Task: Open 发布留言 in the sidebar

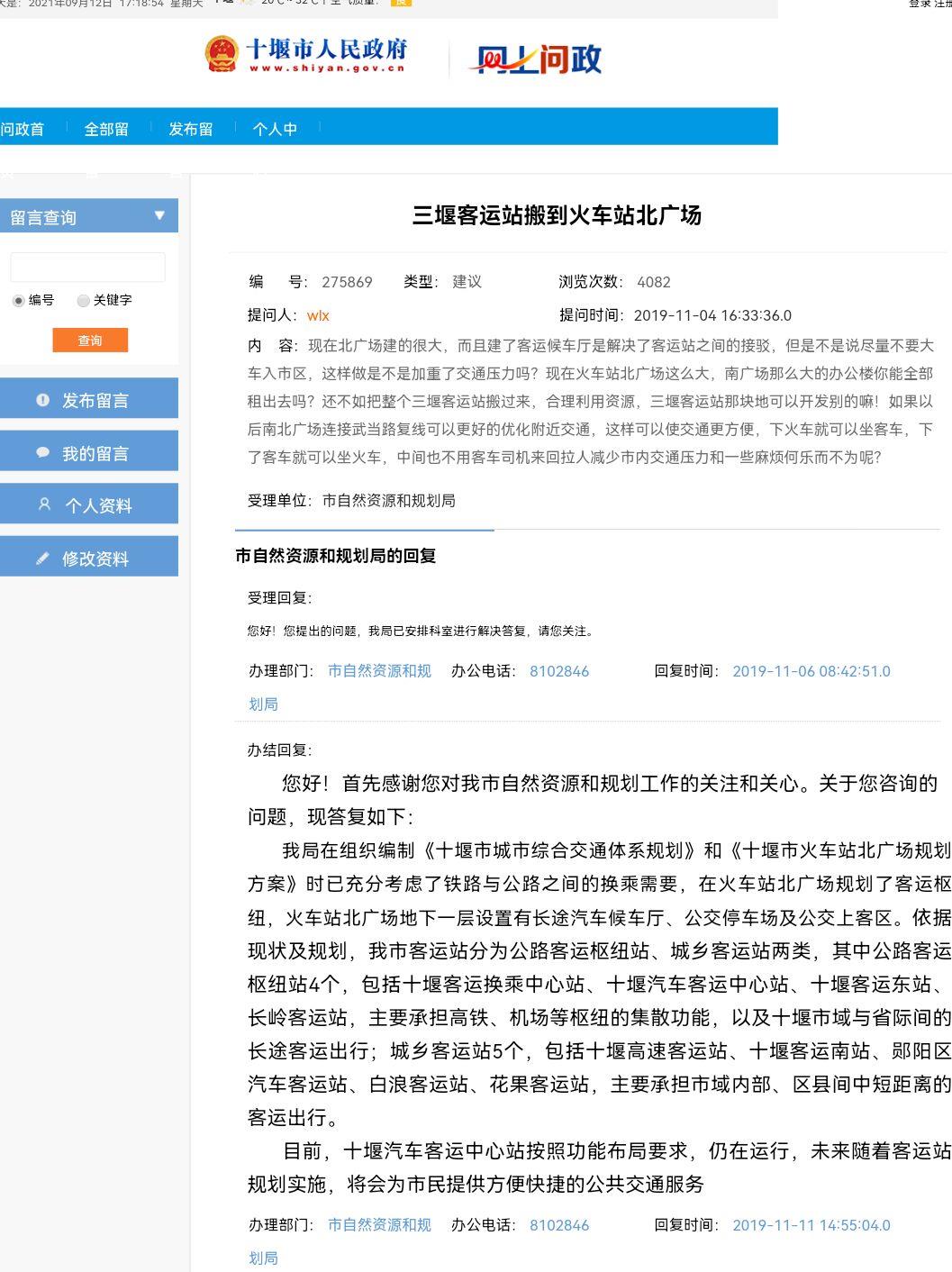Action: point(89,398)
